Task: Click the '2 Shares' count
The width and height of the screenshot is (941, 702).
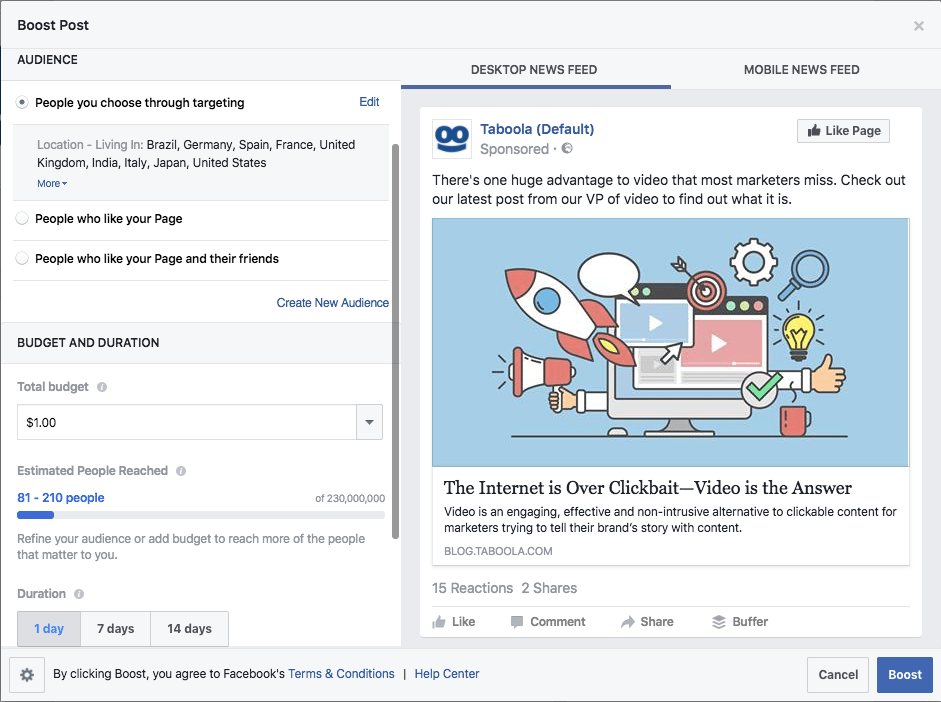Action: click(549, 588)
